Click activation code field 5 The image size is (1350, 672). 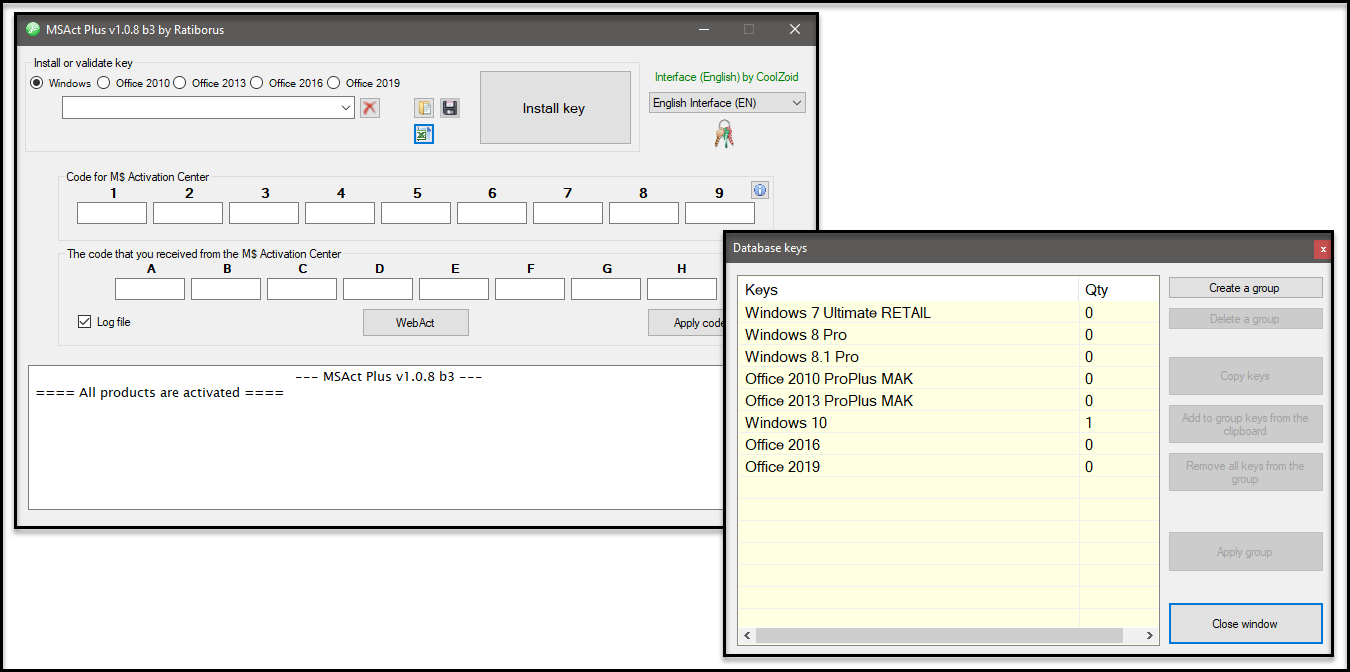pyautogui.click(x=416, y=213)
